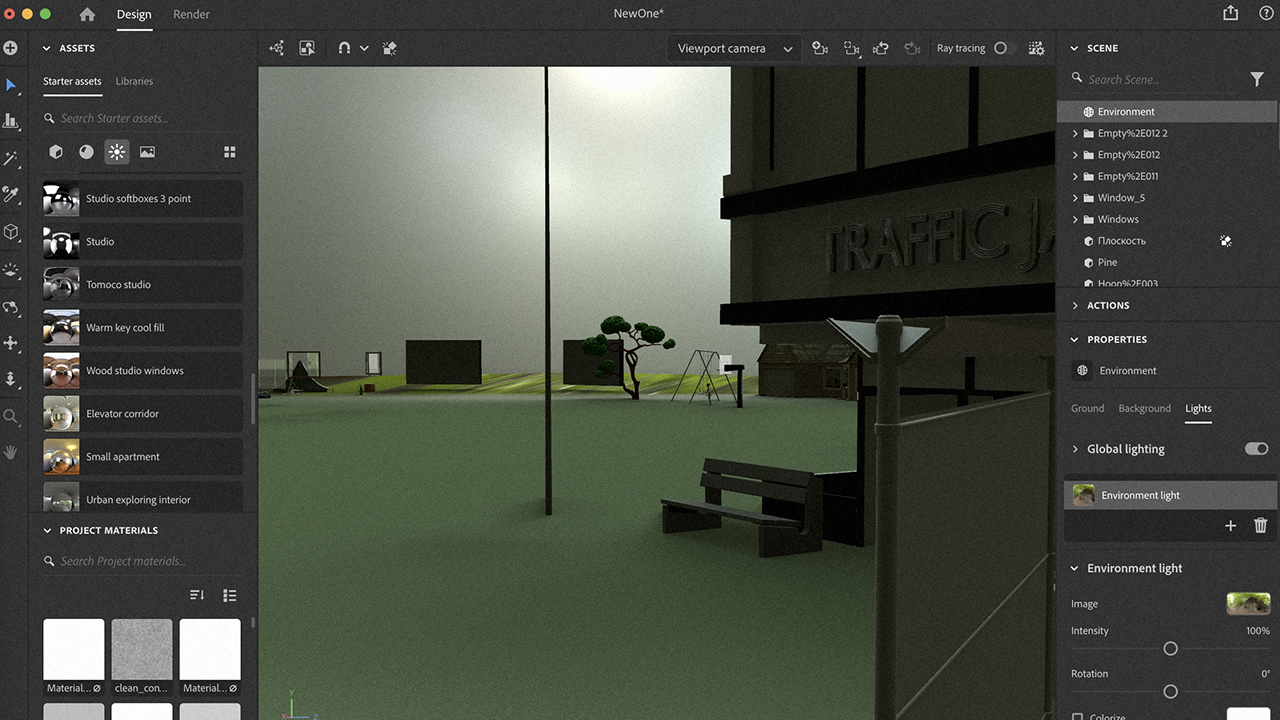The width and height of the screenshot is (1280, 720).
Task: Expand the Actions section
Action: point(1075,305)
